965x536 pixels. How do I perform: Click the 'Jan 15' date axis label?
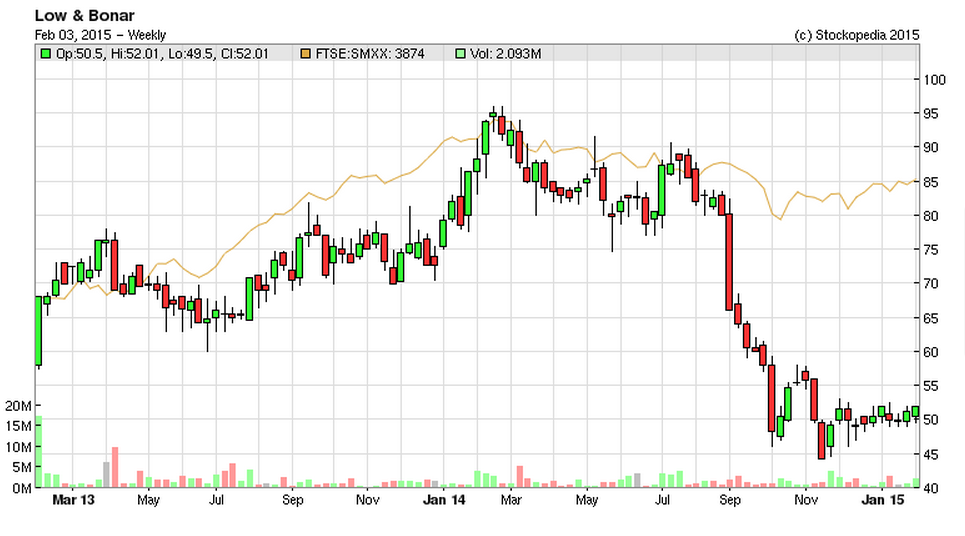(x=883, y=500)
